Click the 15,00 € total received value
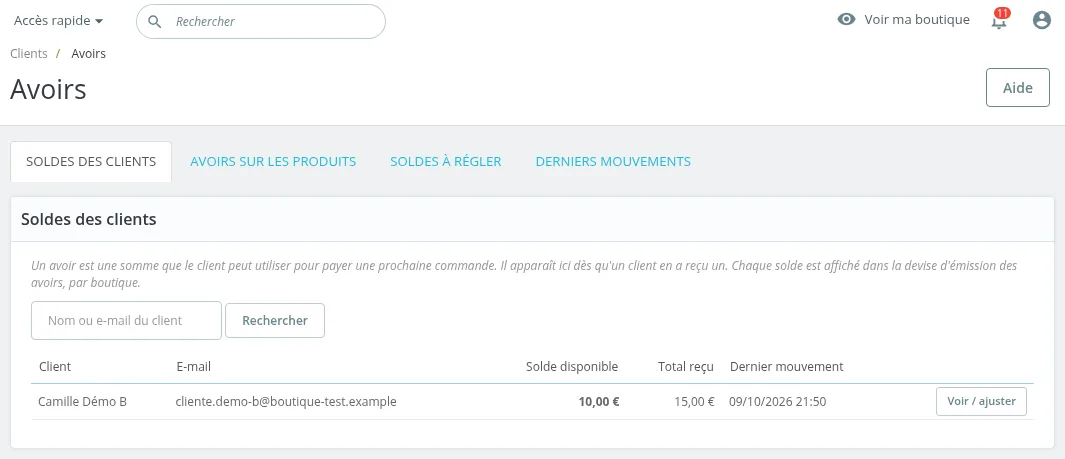The height and width of the screenshot is (459, 1065). [x=694, y=401]
